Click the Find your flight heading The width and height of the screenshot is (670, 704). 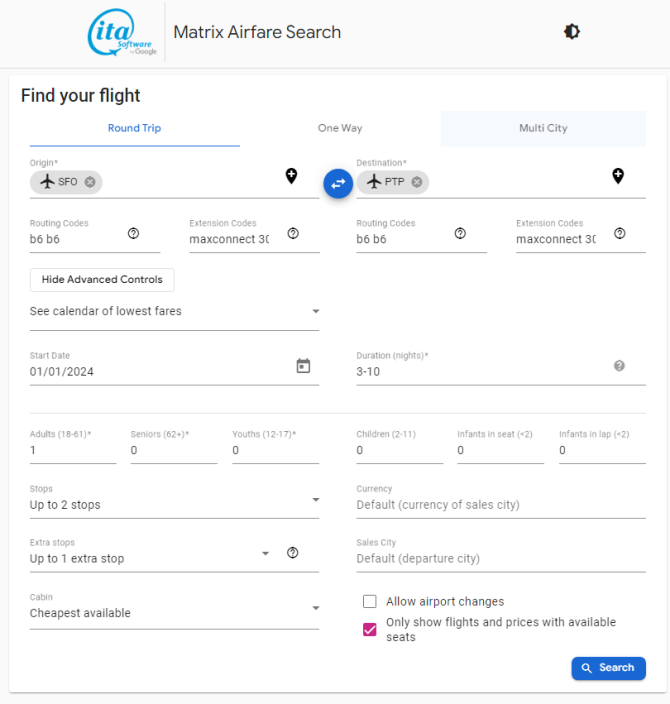click(80, 96)
